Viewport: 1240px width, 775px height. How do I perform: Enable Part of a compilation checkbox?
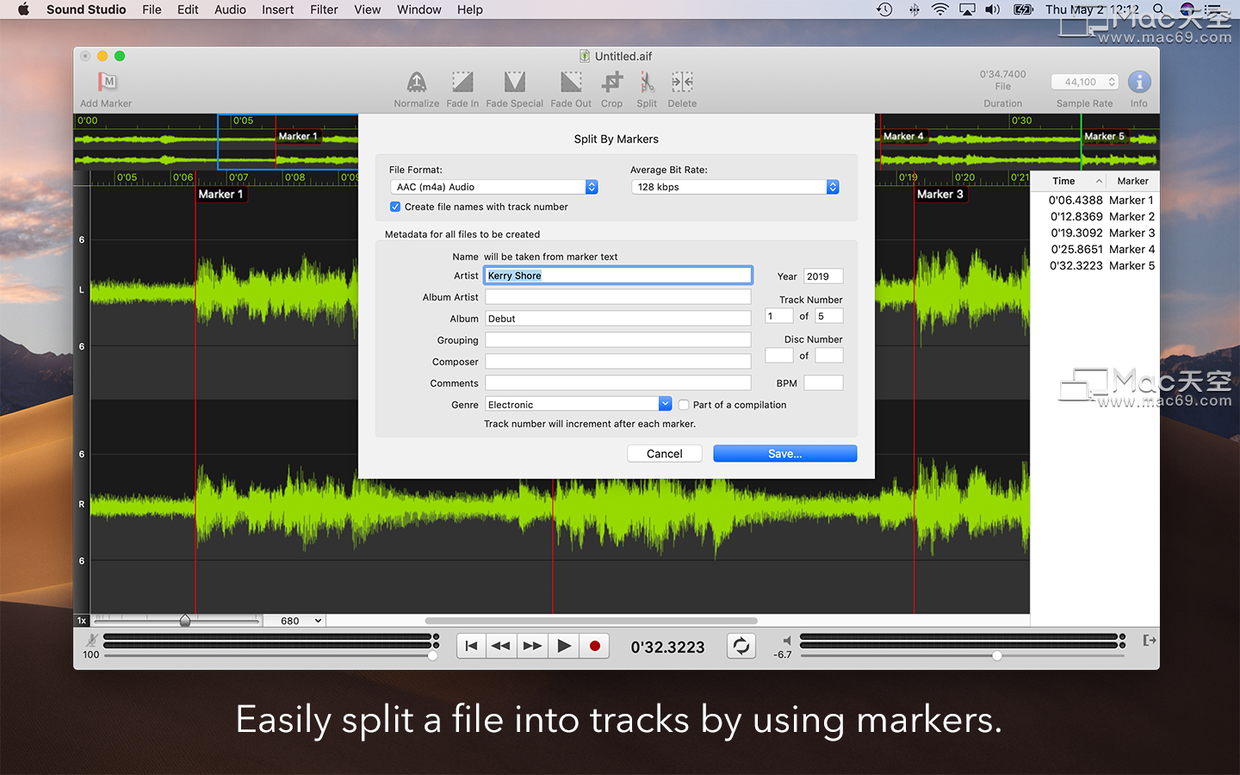[684, 405]
